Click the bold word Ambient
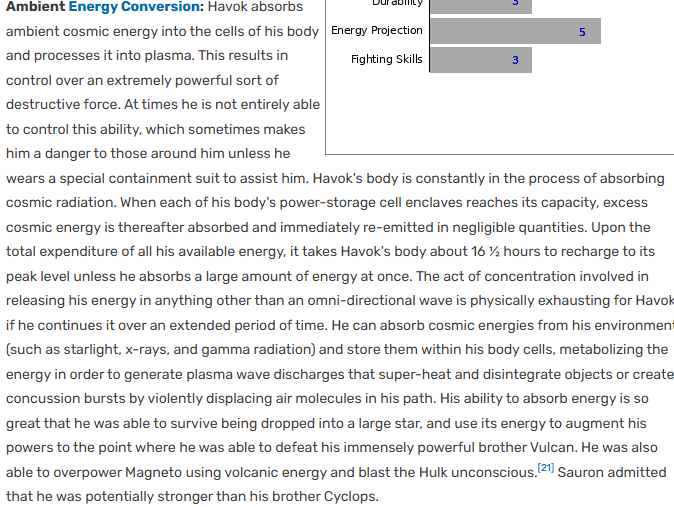The image size is (674, 507). [36, 6]
